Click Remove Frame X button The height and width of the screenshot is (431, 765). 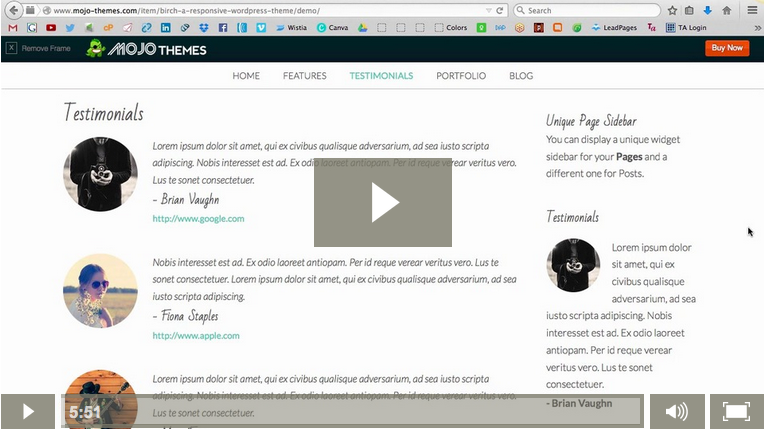coord(12,48)
